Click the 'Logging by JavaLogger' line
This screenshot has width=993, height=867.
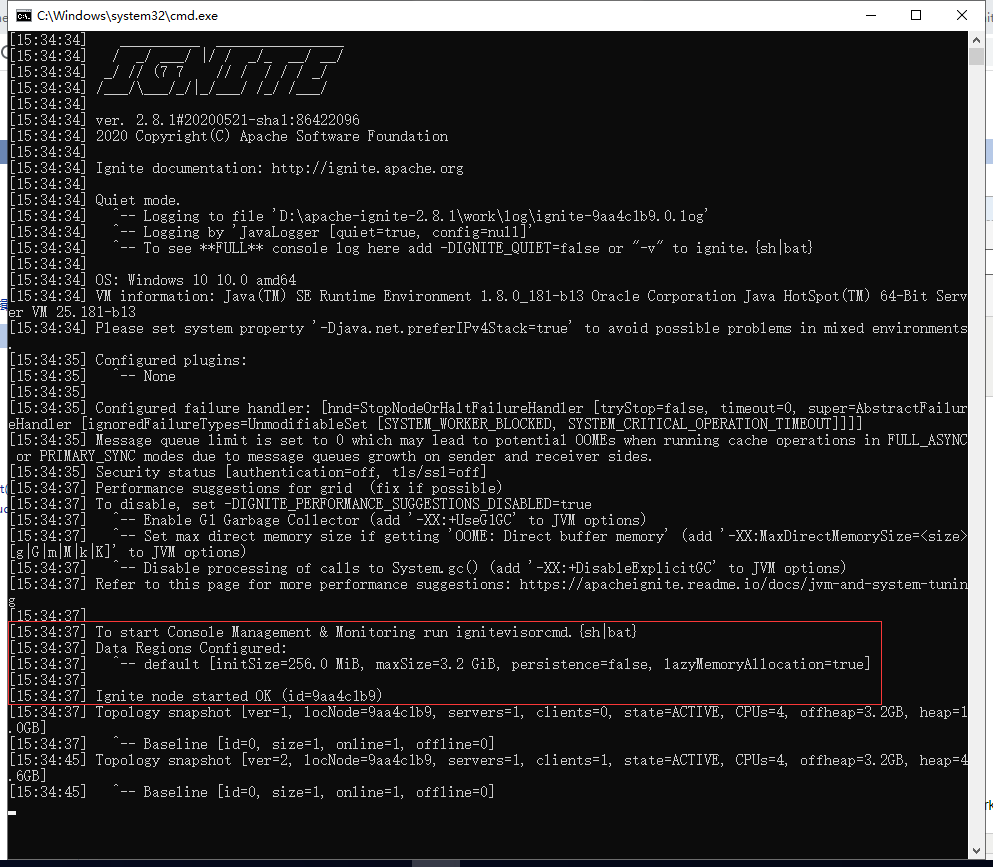pos(322,232)
